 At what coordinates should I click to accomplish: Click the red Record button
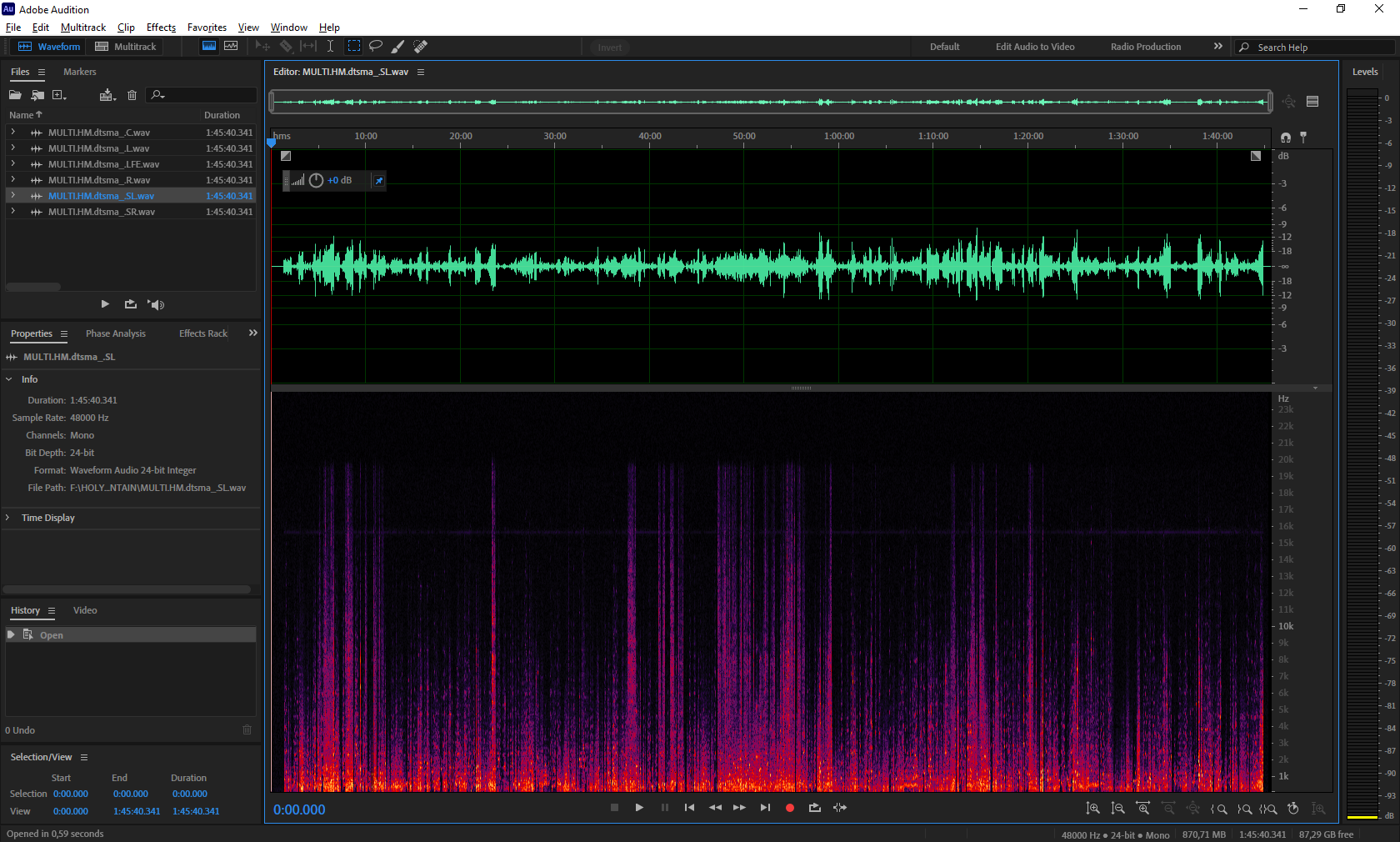790,808
